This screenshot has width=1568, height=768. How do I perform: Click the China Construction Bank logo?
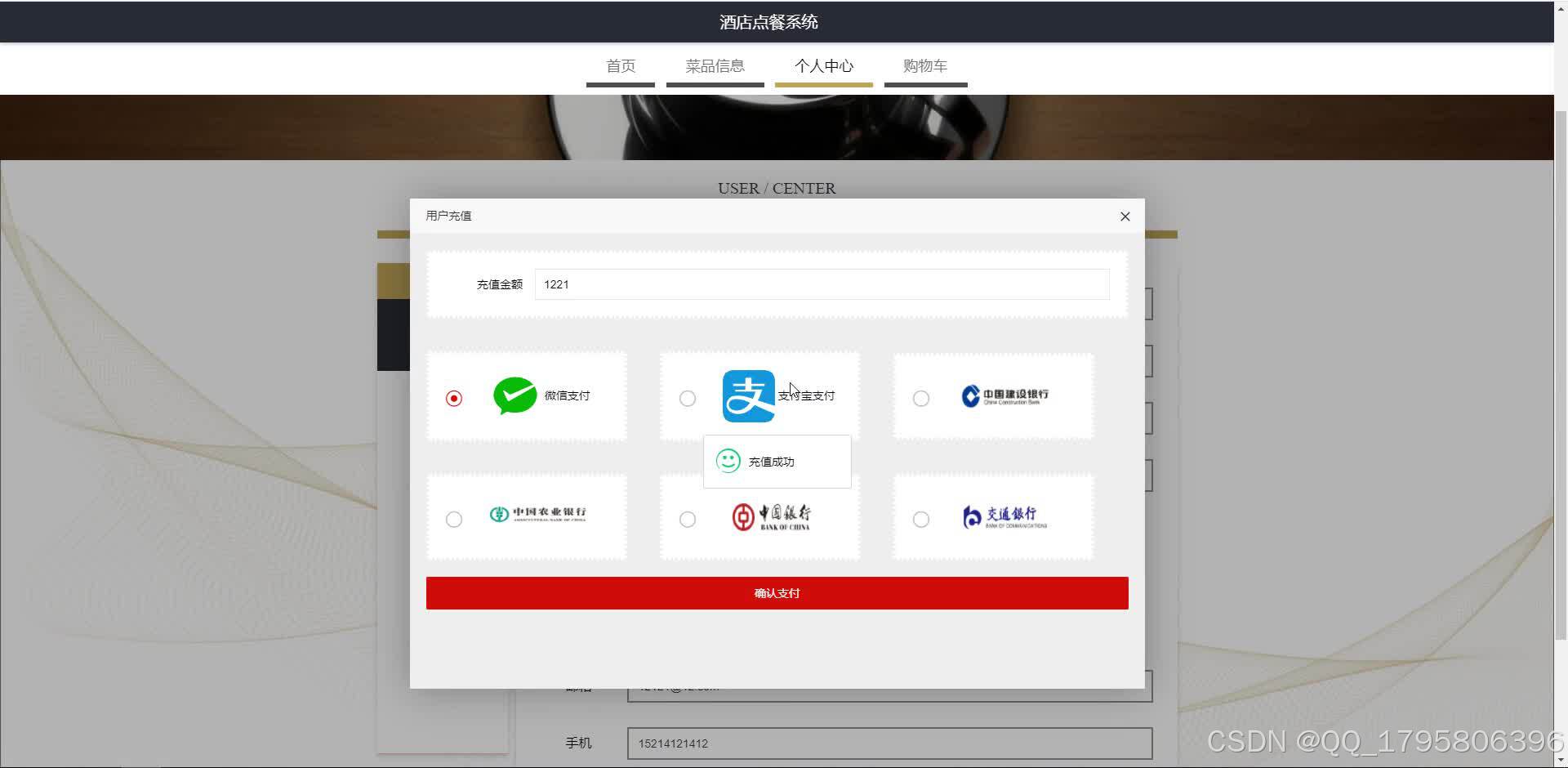click(1005, 396)
